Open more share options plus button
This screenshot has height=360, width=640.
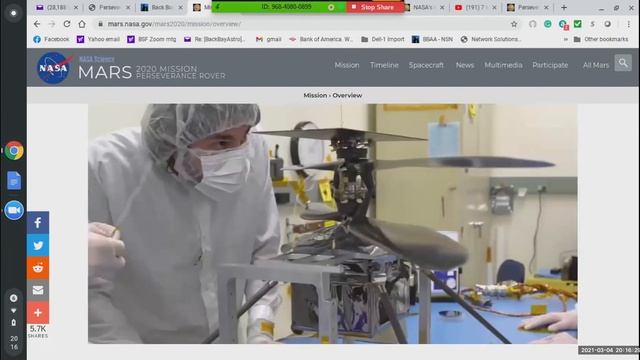point(38,313)
